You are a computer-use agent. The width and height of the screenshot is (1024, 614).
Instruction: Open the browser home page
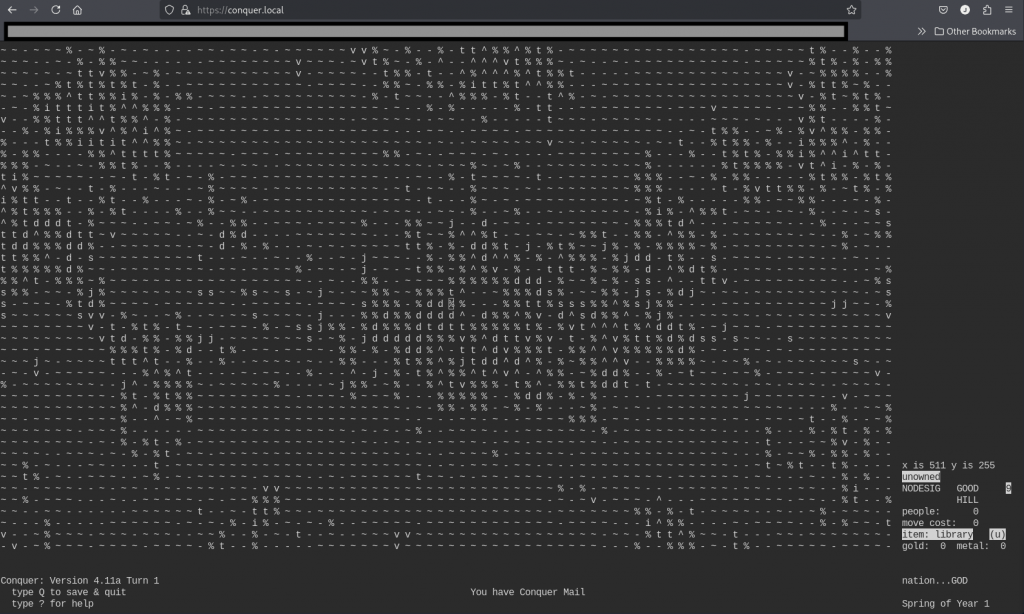tap(77, 9)
